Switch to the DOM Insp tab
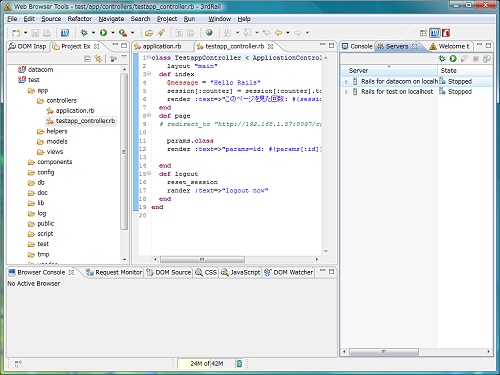This screenshot has height=375, width=500. (x=27, y=46)
